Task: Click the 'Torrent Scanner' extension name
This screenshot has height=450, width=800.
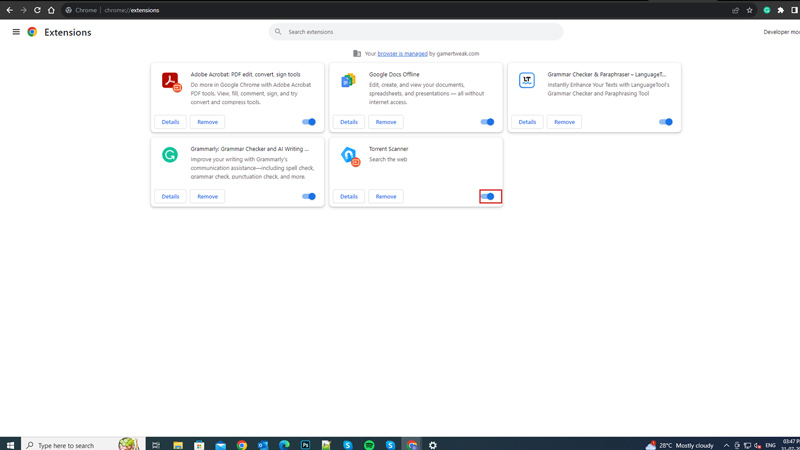Action: (389, 149)
